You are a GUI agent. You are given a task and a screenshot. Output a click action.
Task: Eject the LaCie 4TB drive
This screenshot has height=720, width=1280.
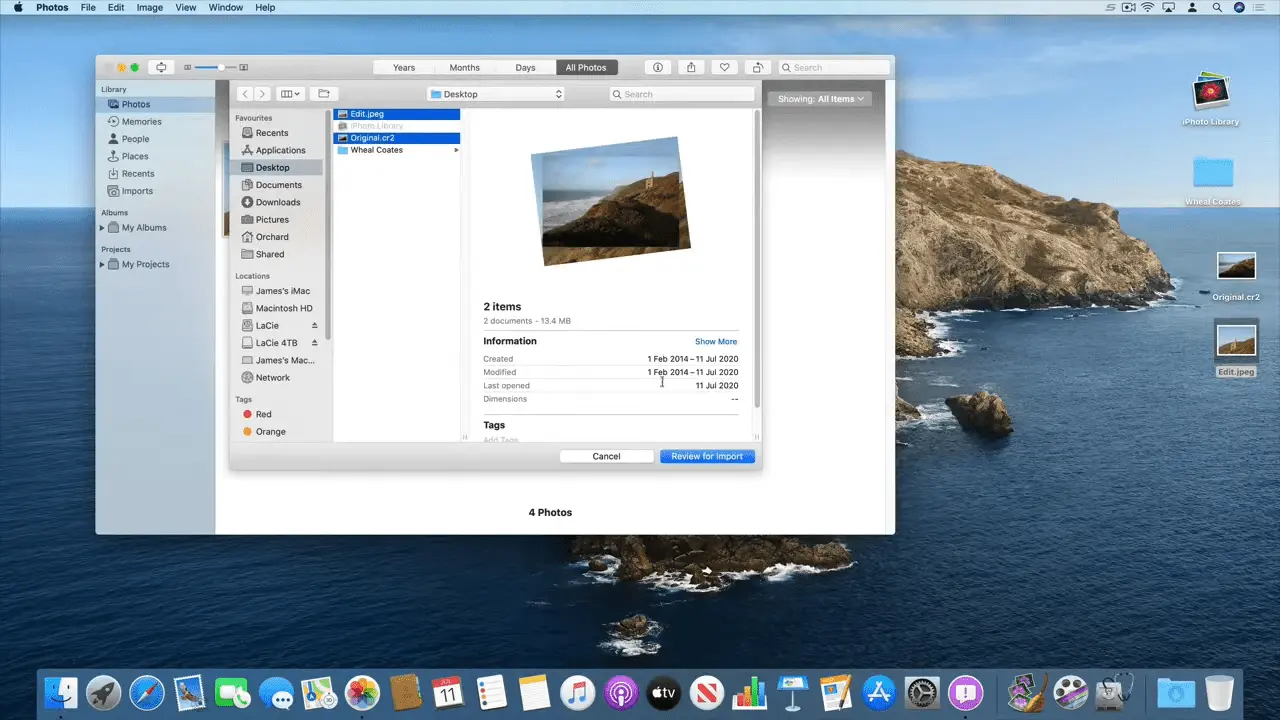313,342
